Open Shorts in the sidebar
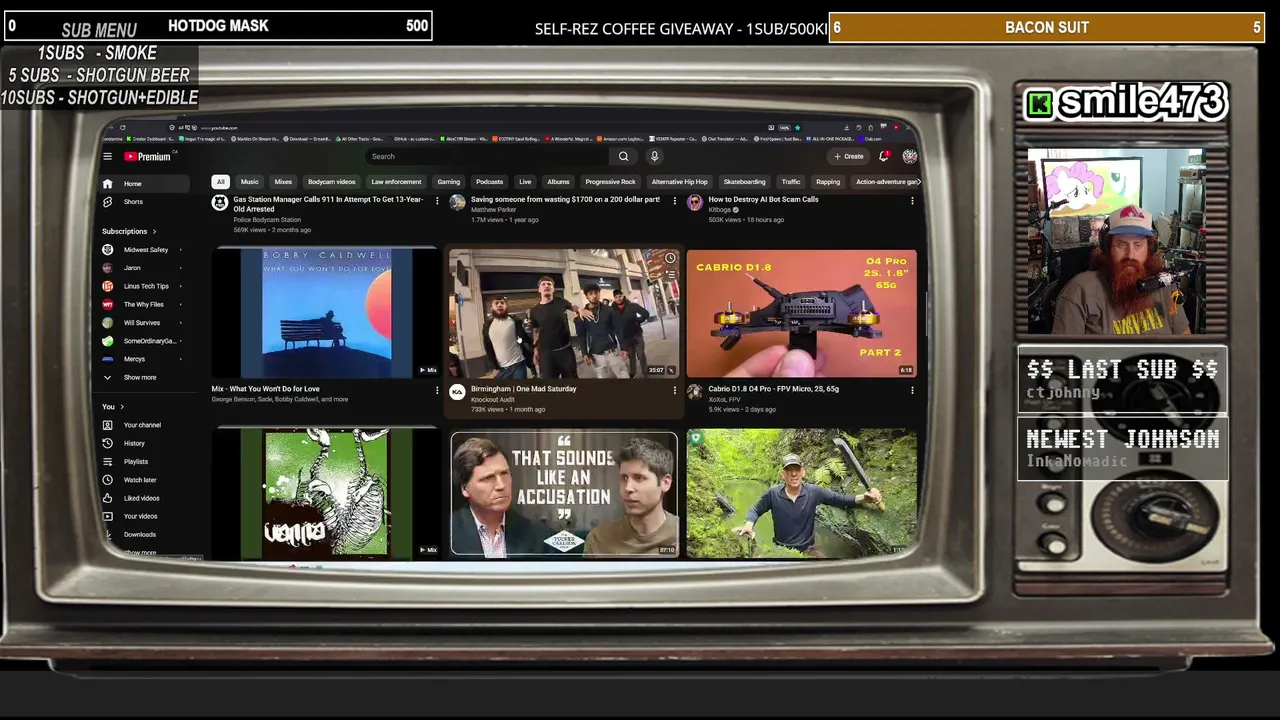This screenshot has width=1280, height=720. 145,202
